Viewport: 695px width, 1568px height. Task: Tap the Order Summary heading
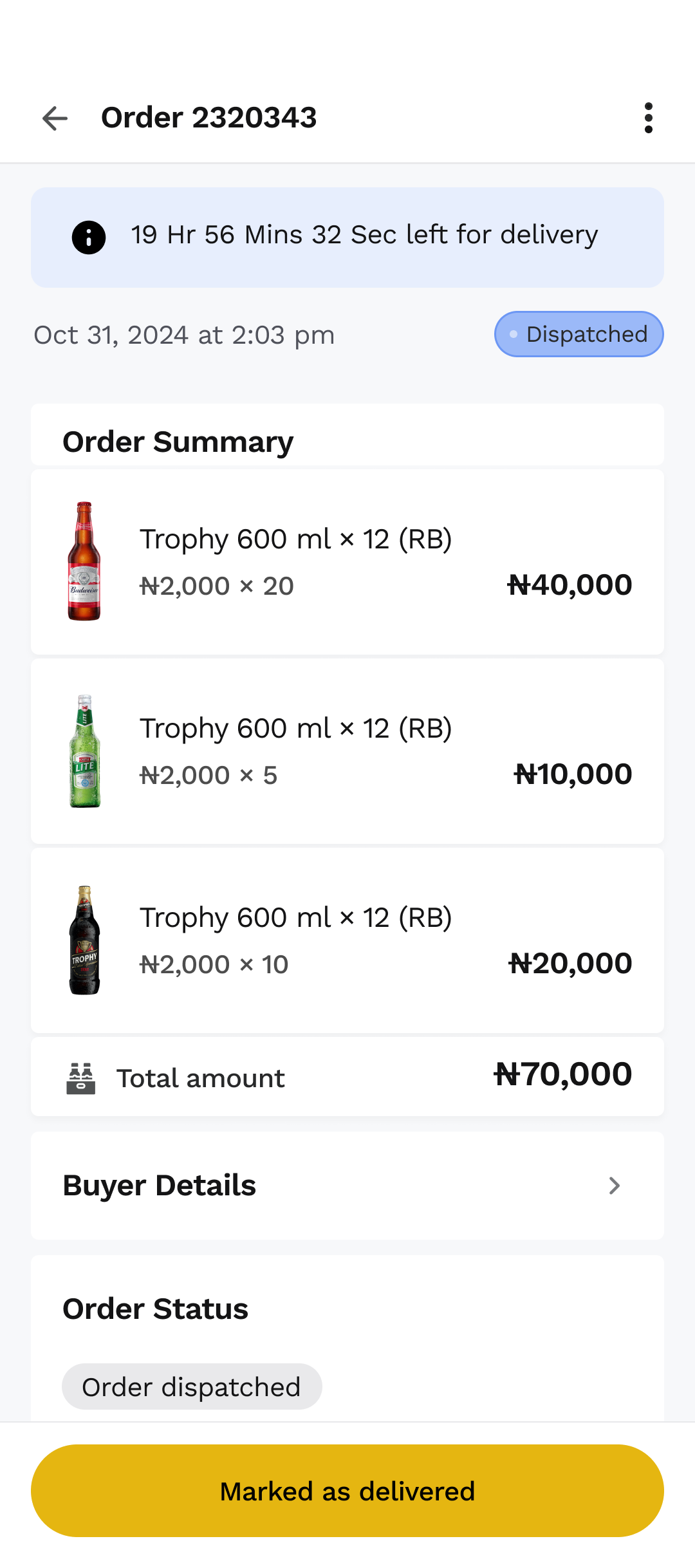pyautogui.click(x=178, y=442)
